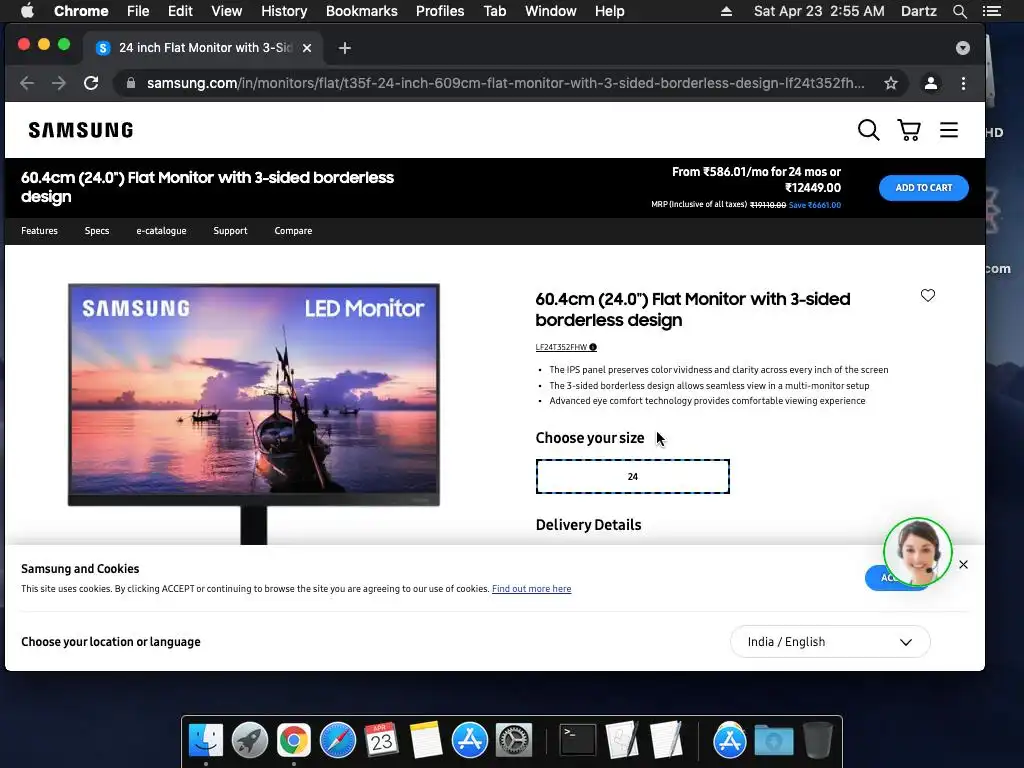
Task: Open the Tab menu
Action: tap(494, 11)
